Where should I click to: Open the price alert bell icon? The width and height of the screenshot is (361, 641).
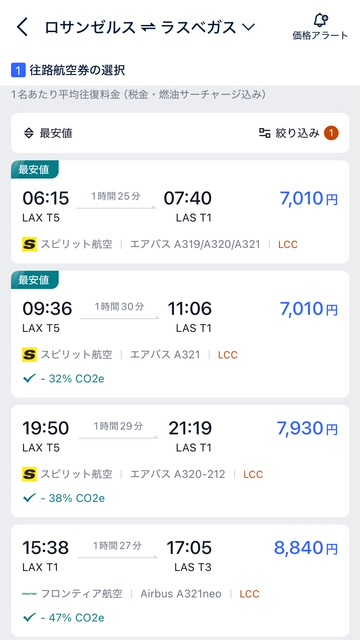pos(321,20)
